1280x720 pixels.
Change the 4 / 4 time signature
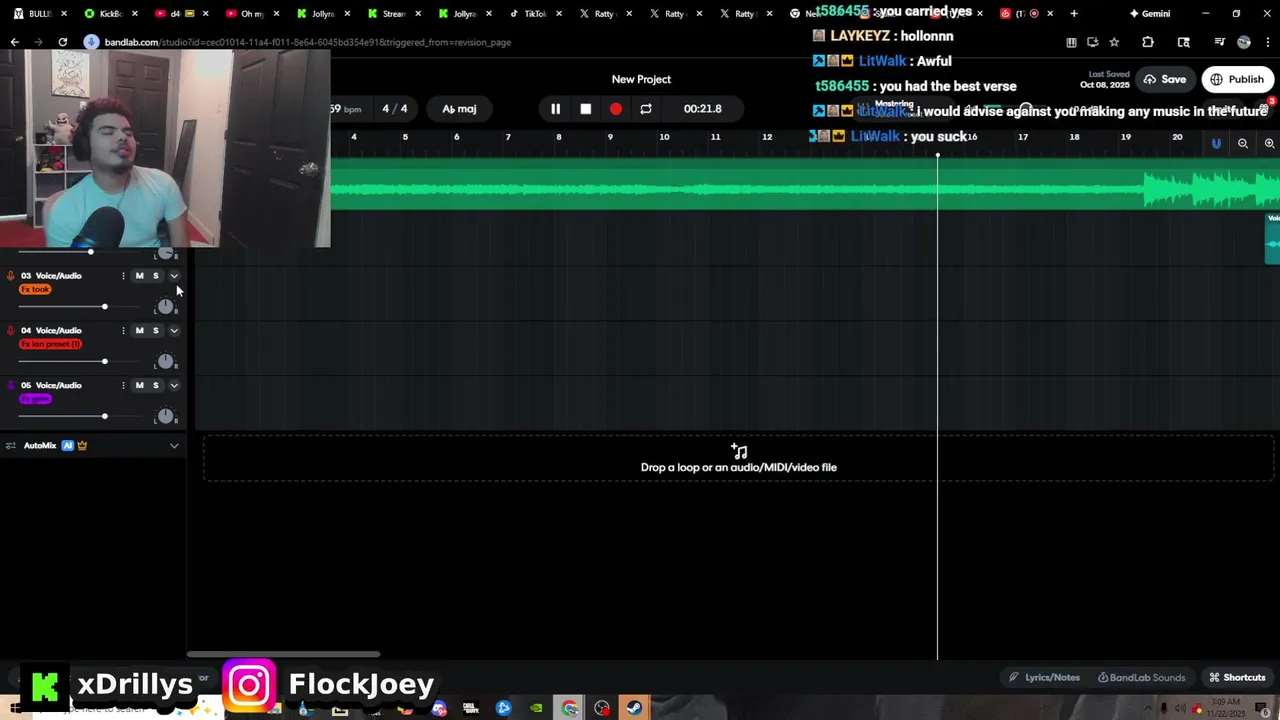click(394, 109)
